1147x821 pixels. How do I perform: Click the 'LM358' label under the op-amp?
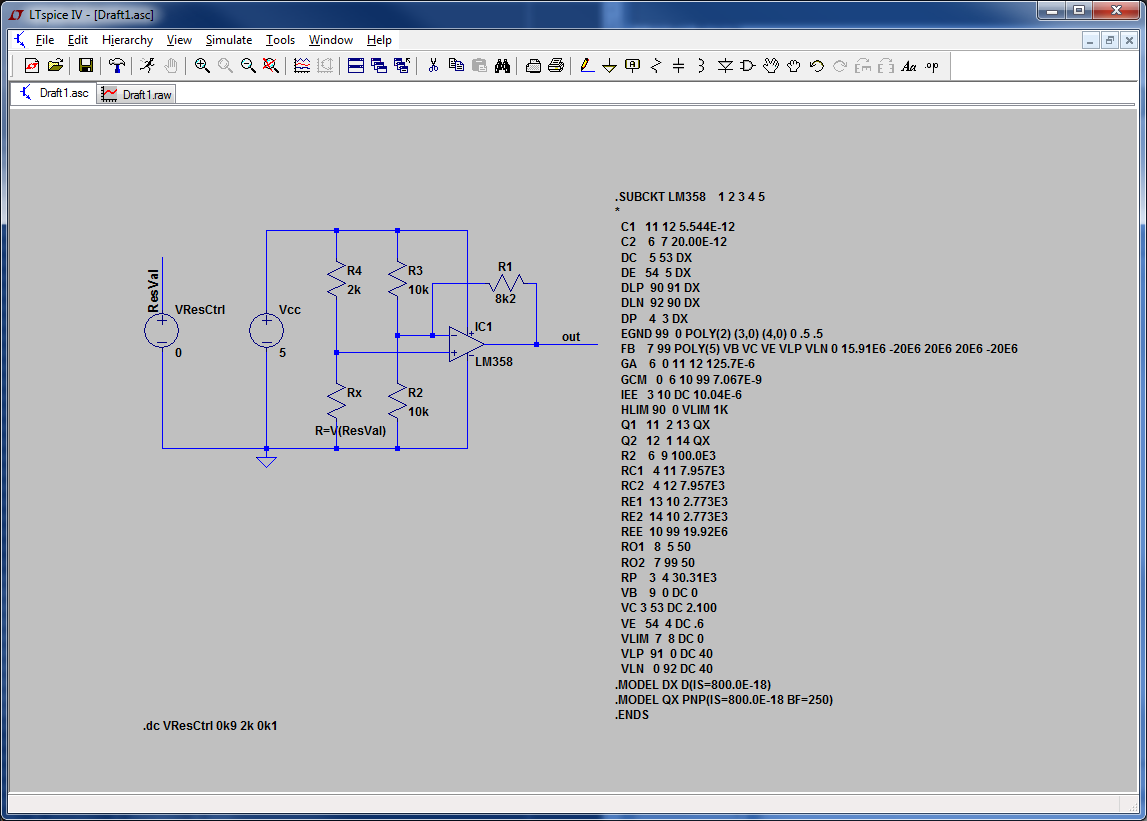point(494,361)
